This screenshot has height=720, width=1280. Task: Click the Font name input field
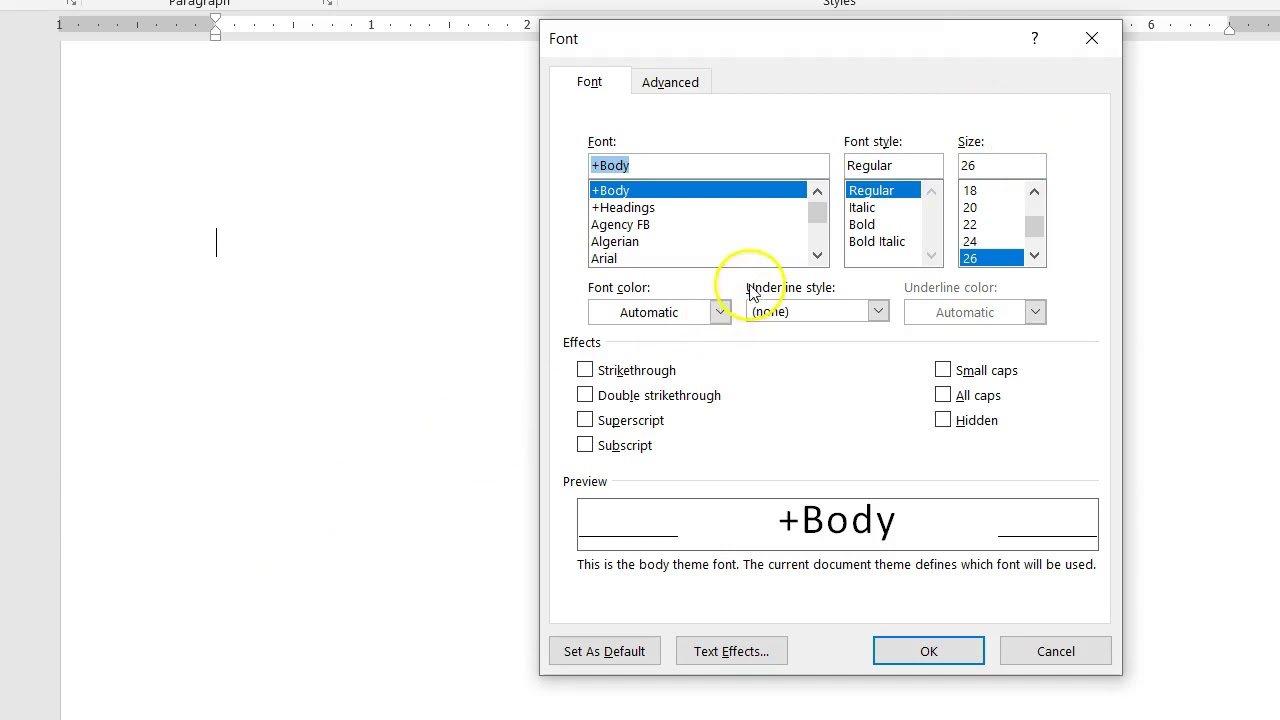708,165
